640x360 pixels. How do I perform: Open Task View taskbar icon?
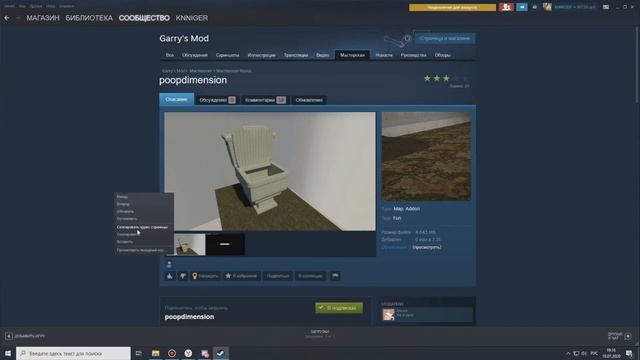pyautogui.click(x=139, y=353)
